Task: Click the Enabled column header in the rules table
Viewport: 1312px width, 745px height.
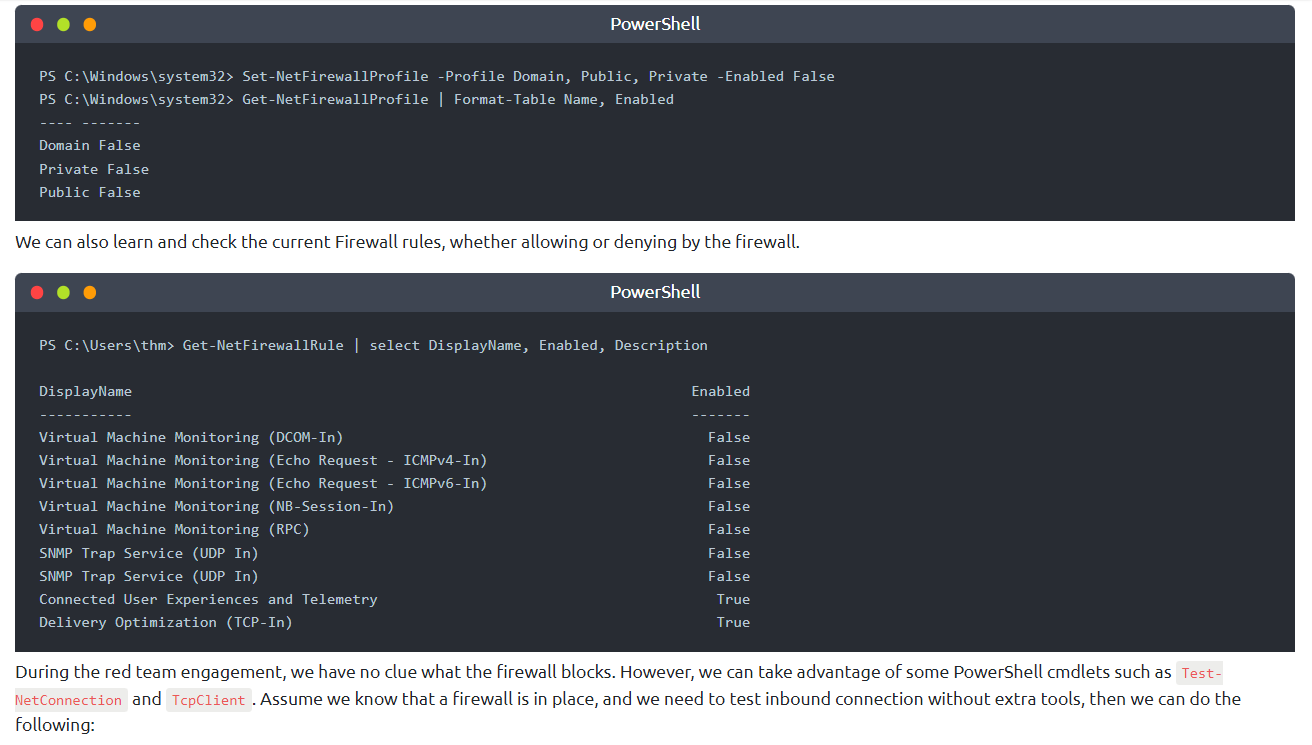Action: coord(720,391)
